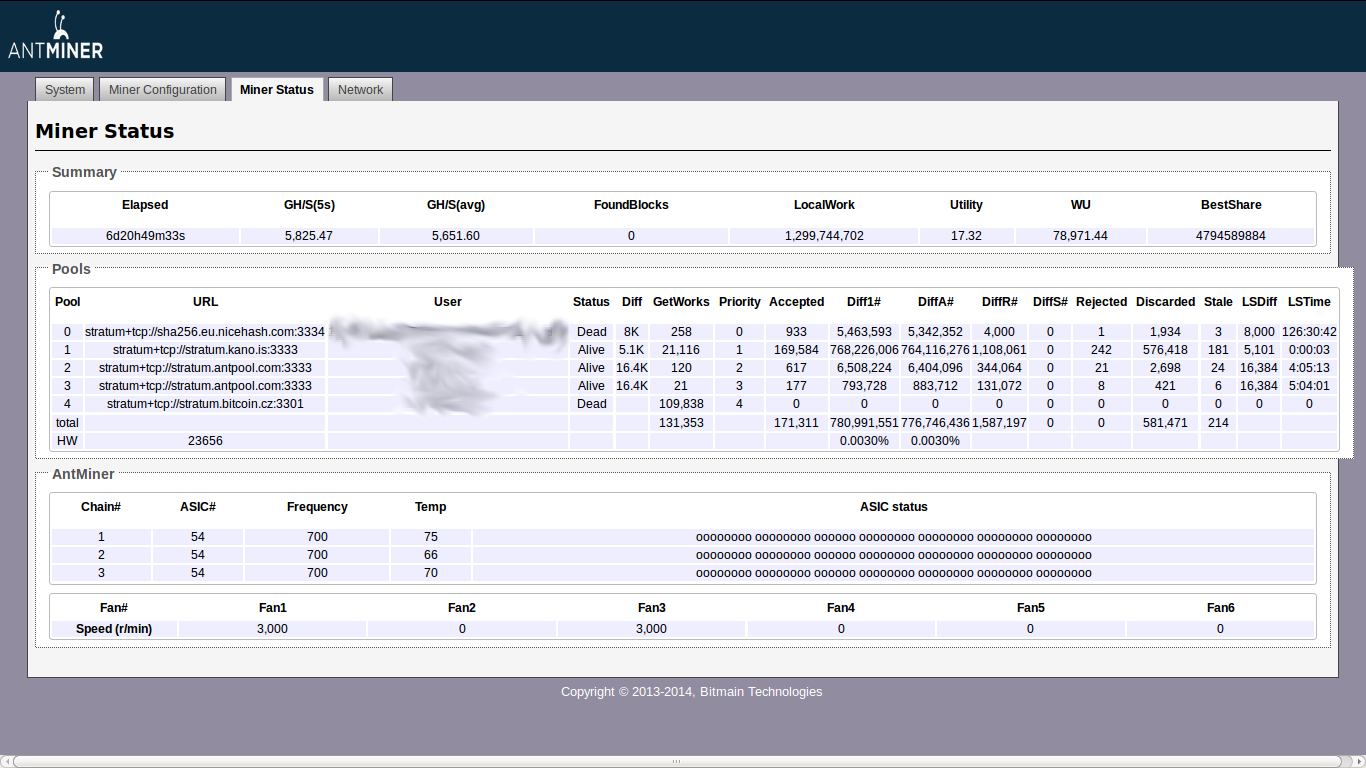Viewport: 1366px width, 768px height.
Task: Click the Dead status of pool 4
Action: click(591, 404)
